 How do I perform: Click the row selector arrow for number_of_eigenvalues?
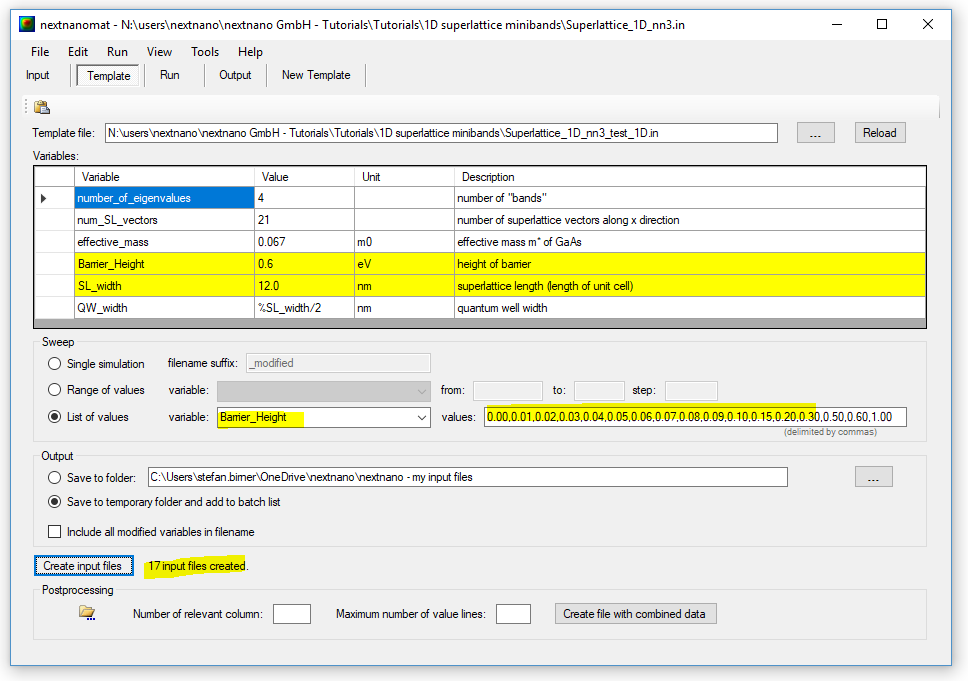pyautogui.click(x=44, y=198)
